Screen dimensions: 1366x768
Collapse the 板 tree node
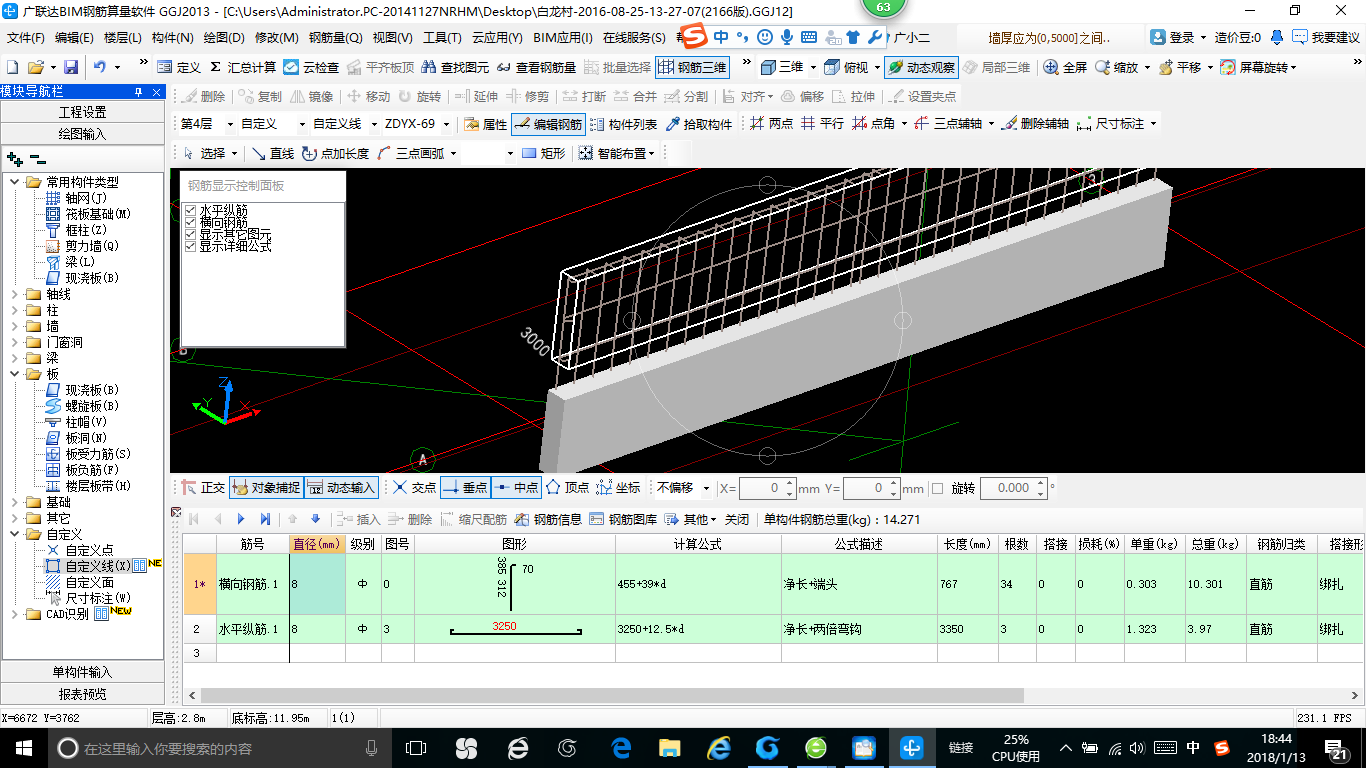tap(16, 374)
